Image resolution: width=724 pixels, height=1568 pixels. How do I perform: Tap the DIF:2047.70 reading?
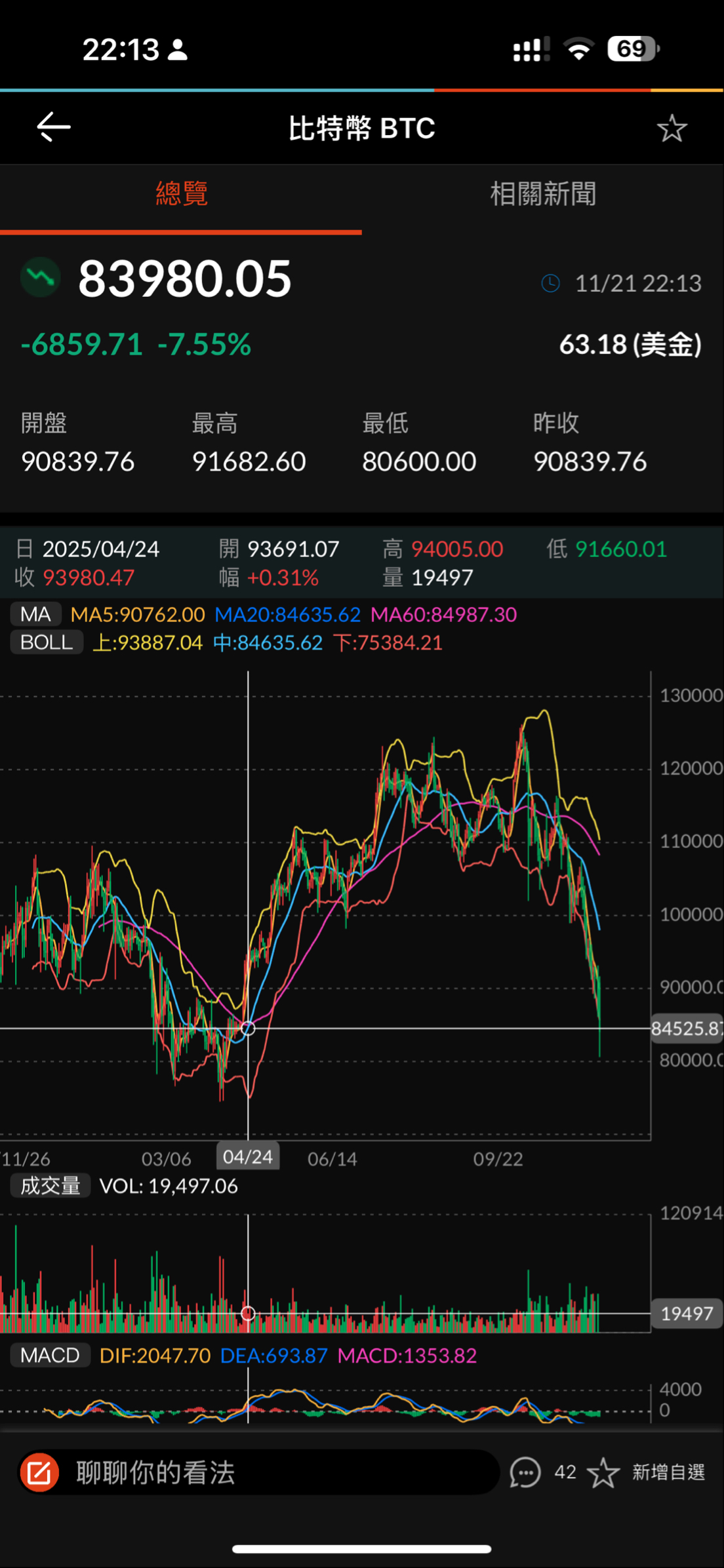155,1355
